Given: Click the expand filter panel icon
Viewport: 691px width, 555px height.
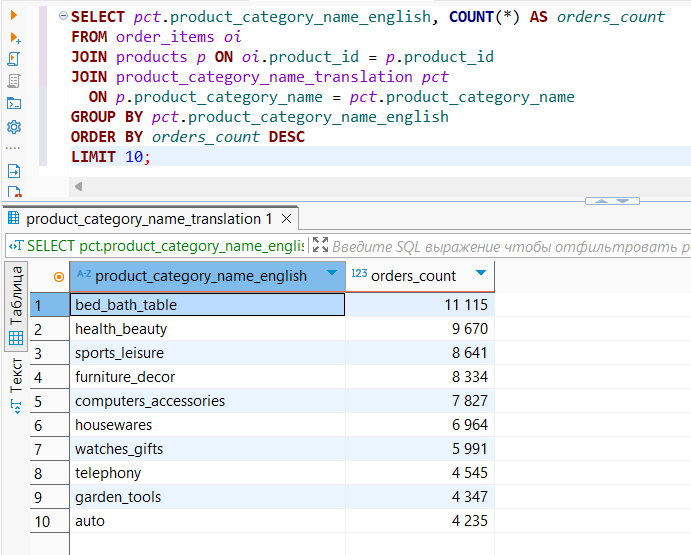Looking at the screenshot, I should coord(320,245).
